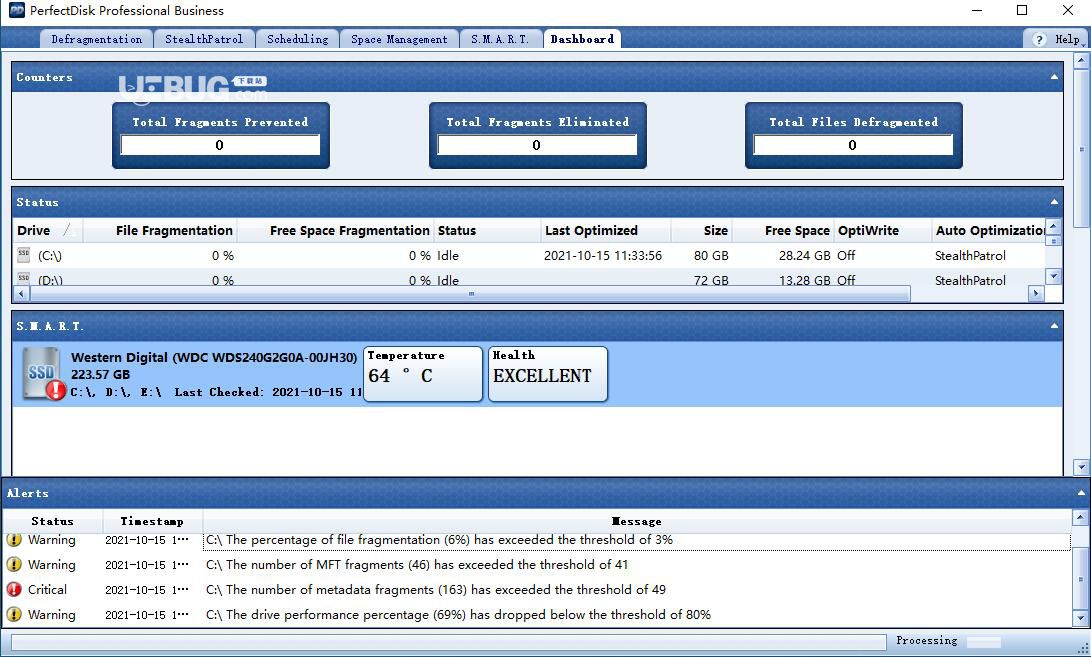Select the metadata fragments (163) alert message
The height and width of the screenshot is (657, 1091).
[x=436, y=589]
